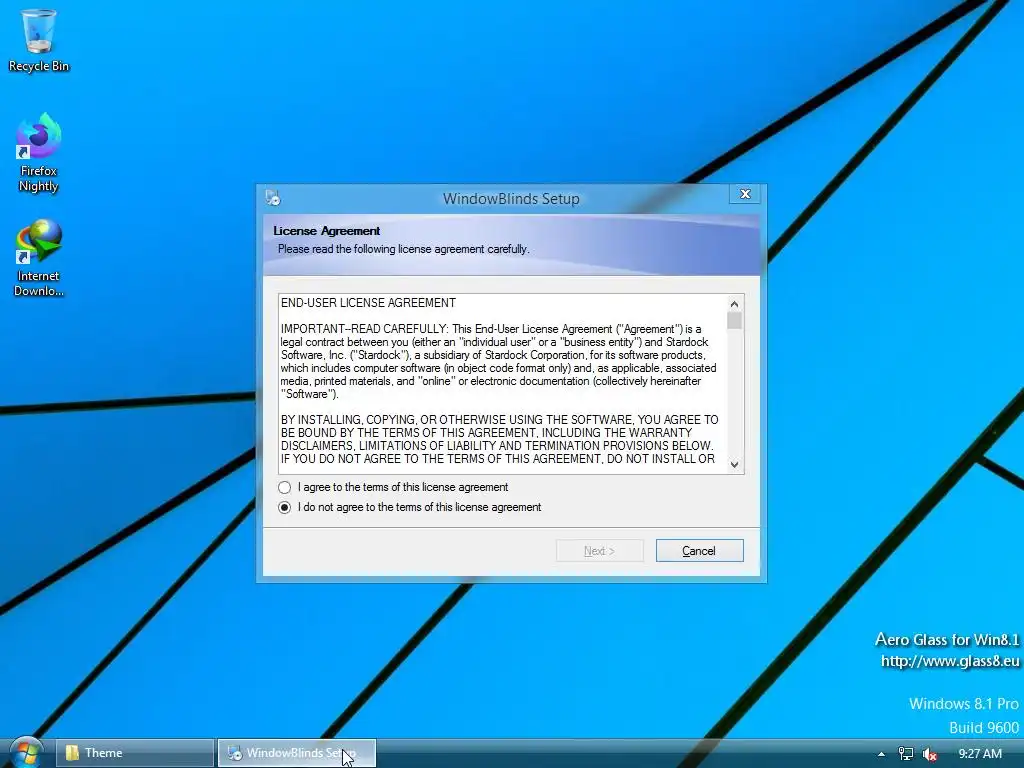The width and height of the screenshot is (1024, 768).
Task: Click the Next button in setup
Action: [x=600, y=551]
